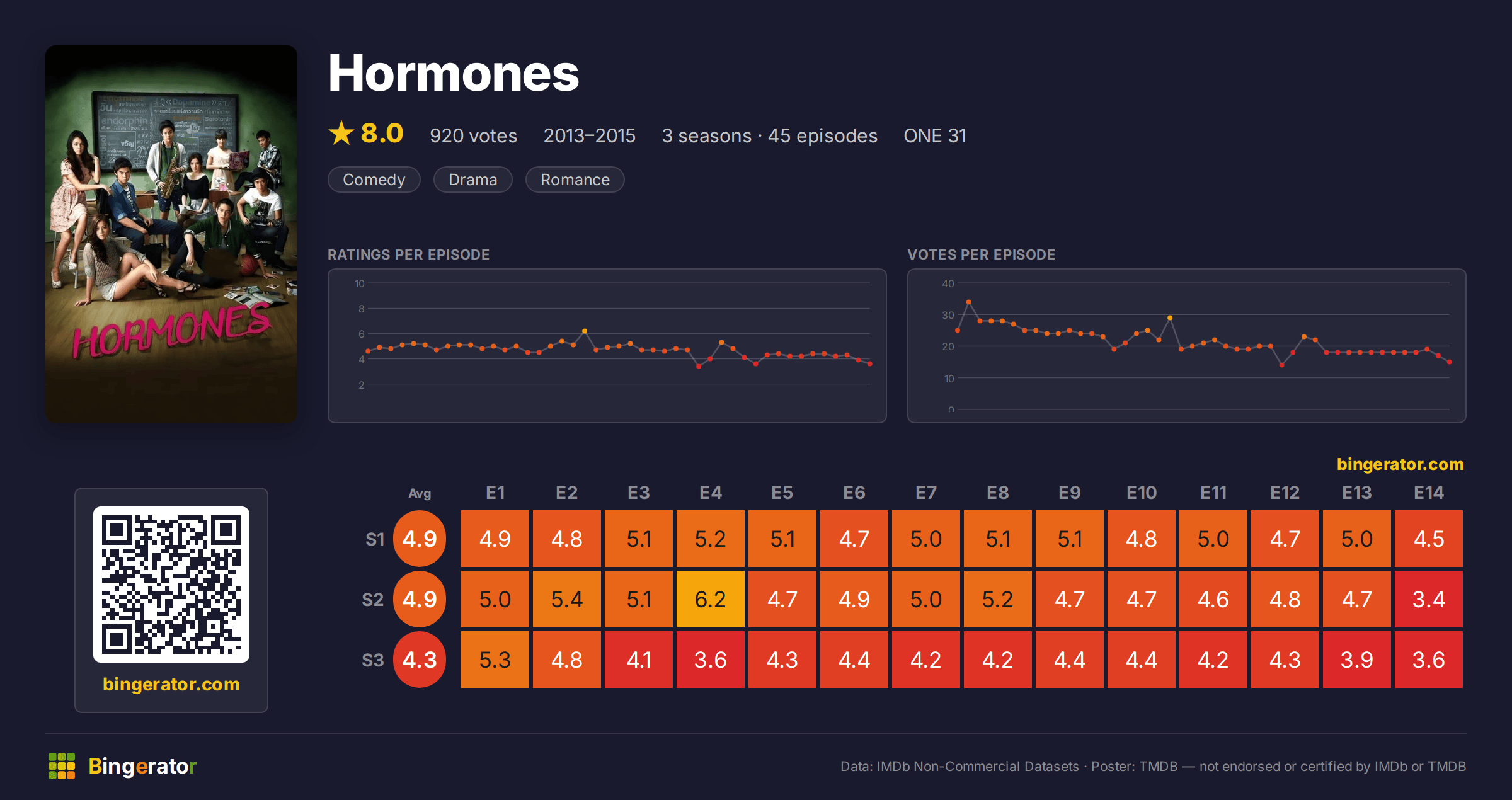The width and height of the screenshot is (1512, 800).
Task: Click the S3 E4 cell rated 3.6
Action: [x=711, y=660]
